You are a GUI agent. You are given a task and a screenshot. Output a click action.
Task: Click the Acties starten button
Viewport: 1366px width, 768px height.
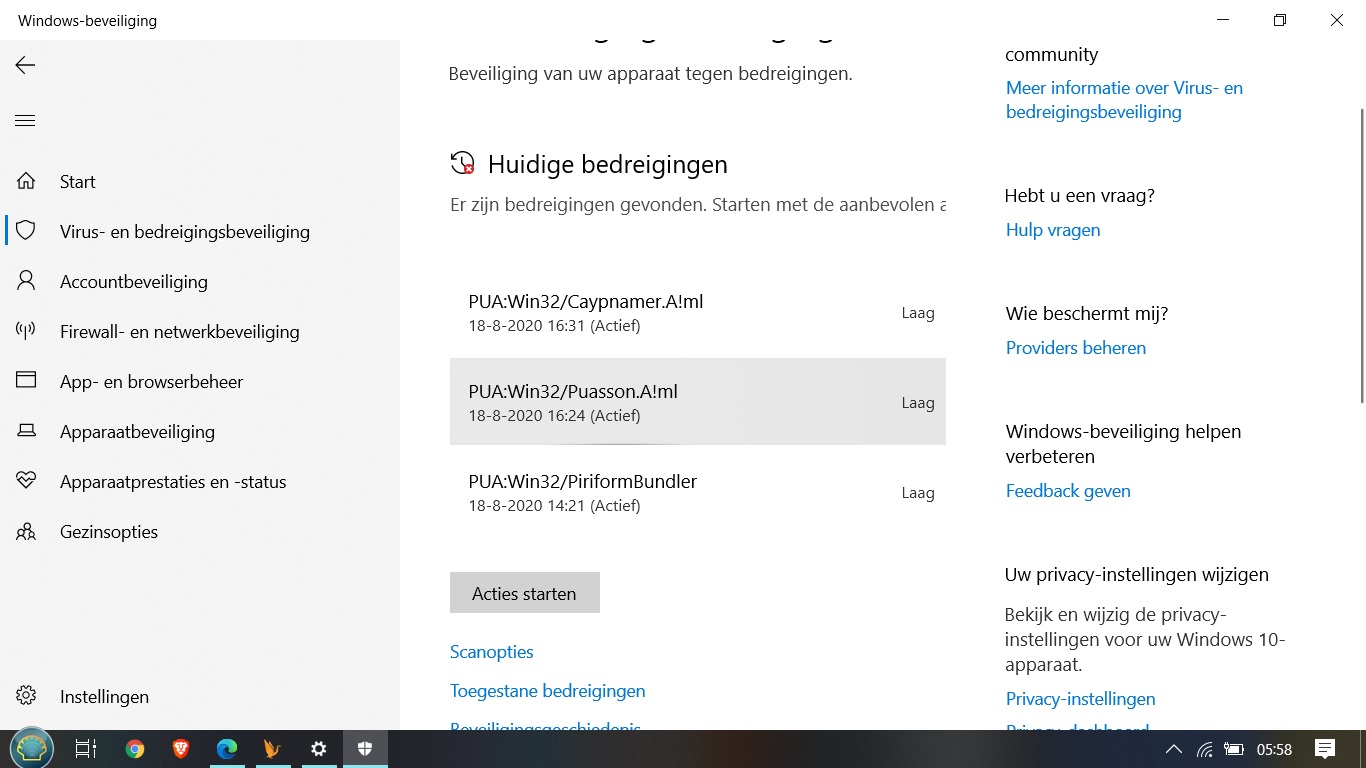pos(524,593)
